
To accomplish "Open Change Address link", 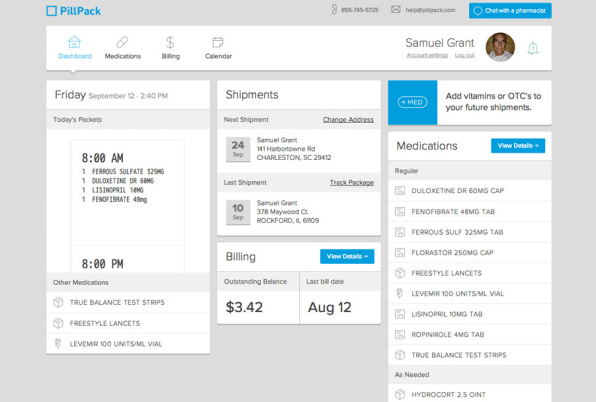I will (x=348, y=120).
